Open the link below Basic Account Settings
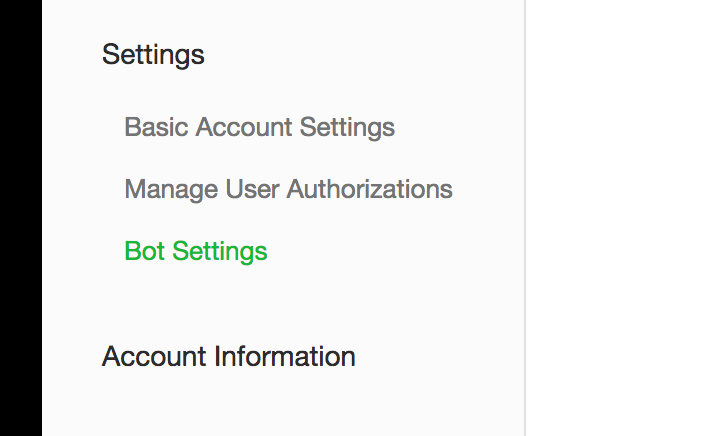Image resolution: width=712 pixels, height=436 pixels. 288,189
